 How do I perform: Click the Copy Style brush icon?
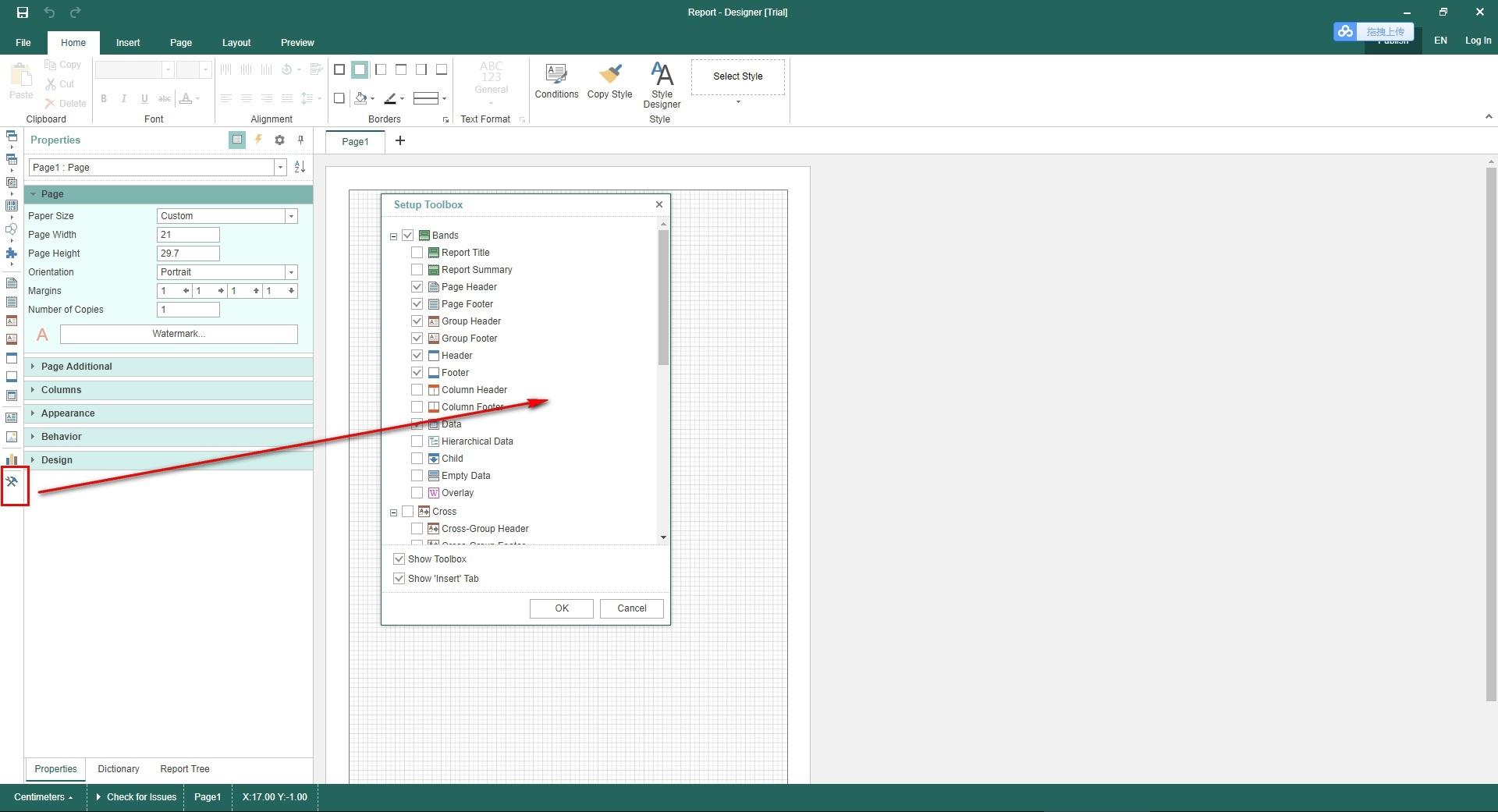pyautogui.click(x=609, y=76)
